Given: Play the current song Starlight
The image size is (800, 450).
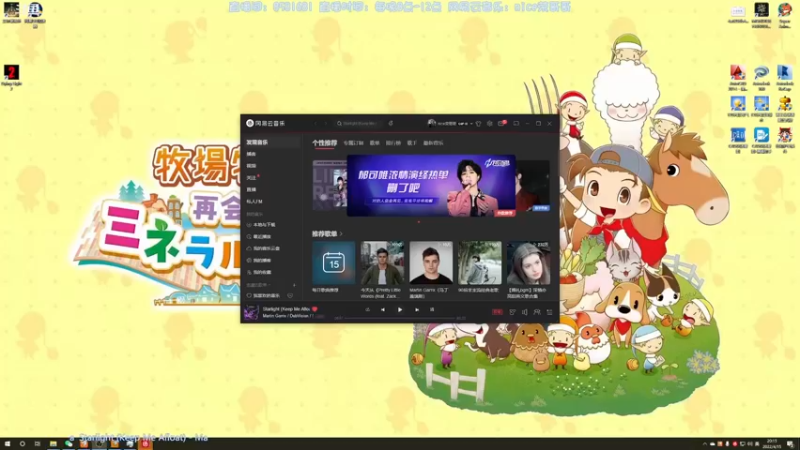Looking at the screenshot, I should pos(400,310).
